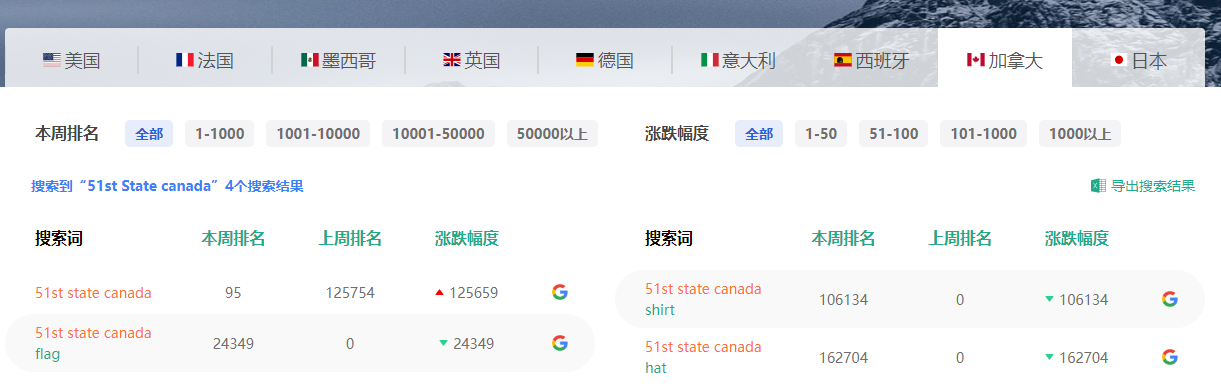This screenshot has height=386, width=1221.
Task: Open Google for "51st state canada" row
Action: (560, 292)
